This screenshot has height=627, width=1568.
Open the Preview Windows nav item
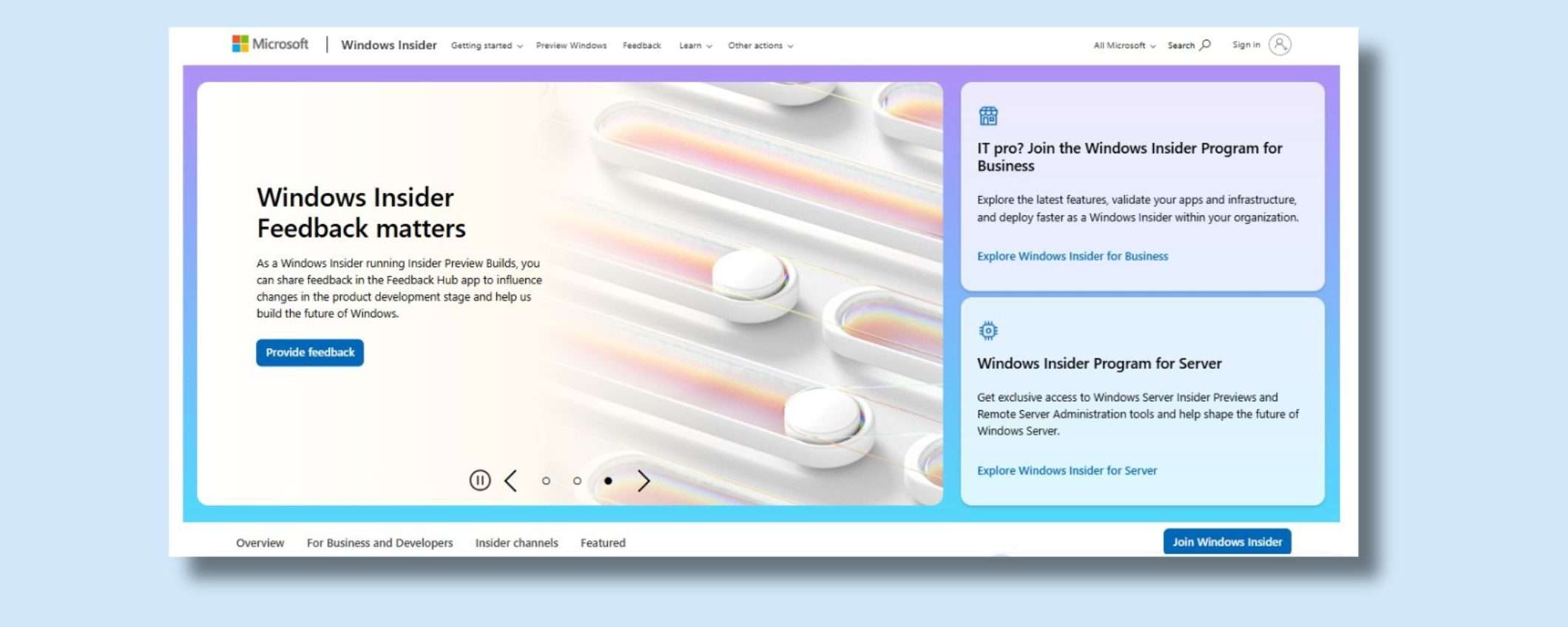pos(571,46)
